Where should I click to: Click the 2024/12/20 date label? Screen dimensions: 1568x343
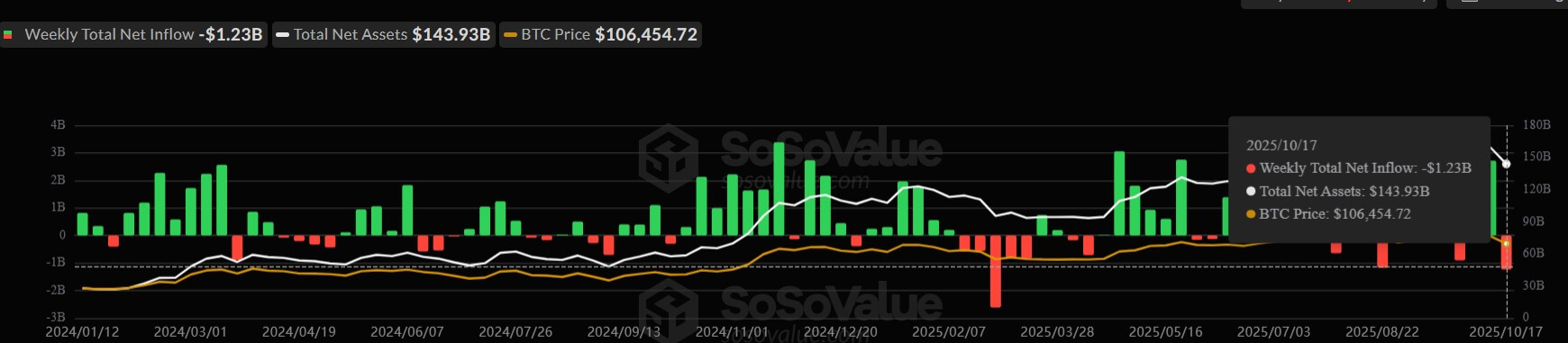841,332
